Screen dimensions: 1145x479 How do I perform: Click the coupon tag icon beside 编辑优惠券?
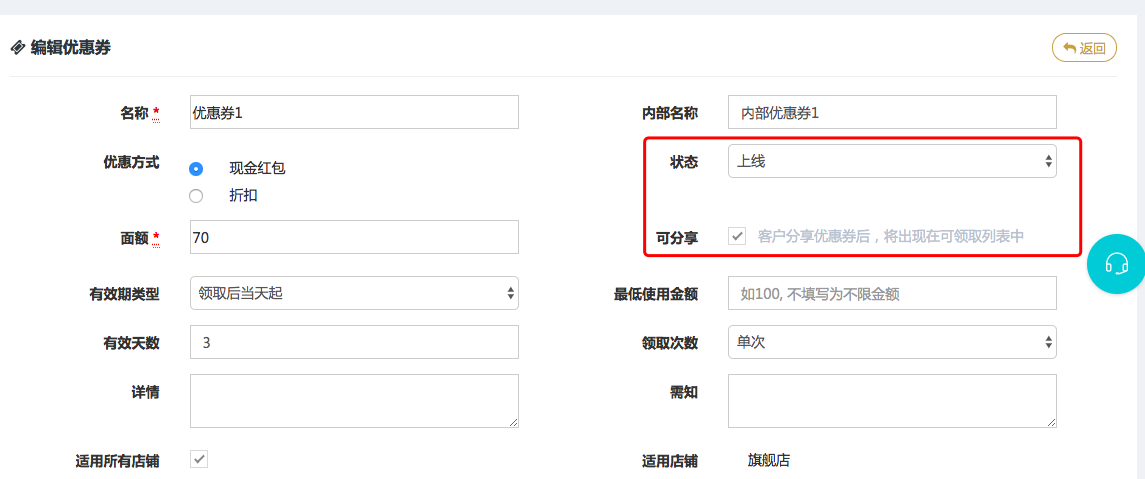[x=17, y=47]
